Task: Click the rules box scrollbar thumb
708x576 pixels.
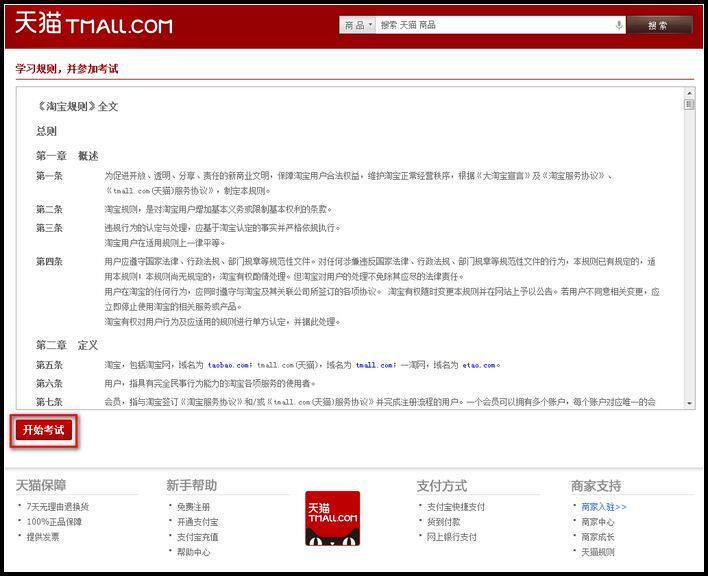Action: click(x=689, y=105)
